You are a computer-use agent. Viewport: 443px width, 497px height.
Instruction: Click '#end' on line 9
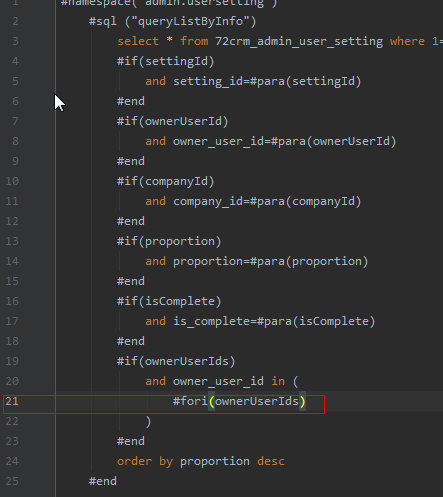(131, 161)
